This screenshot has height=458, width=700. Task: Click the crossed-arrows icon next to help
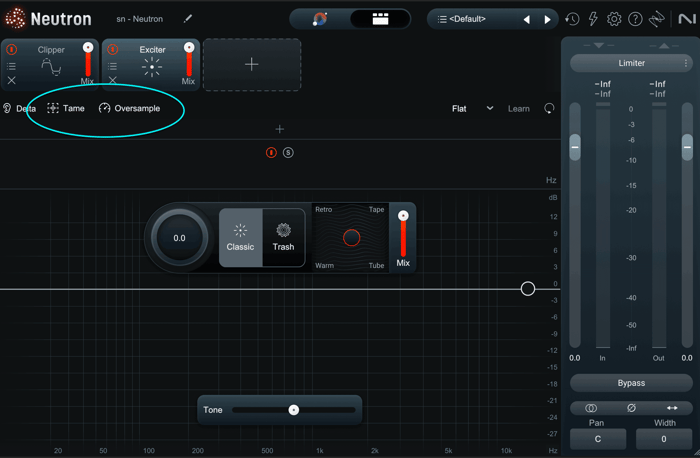coord(656,19)
